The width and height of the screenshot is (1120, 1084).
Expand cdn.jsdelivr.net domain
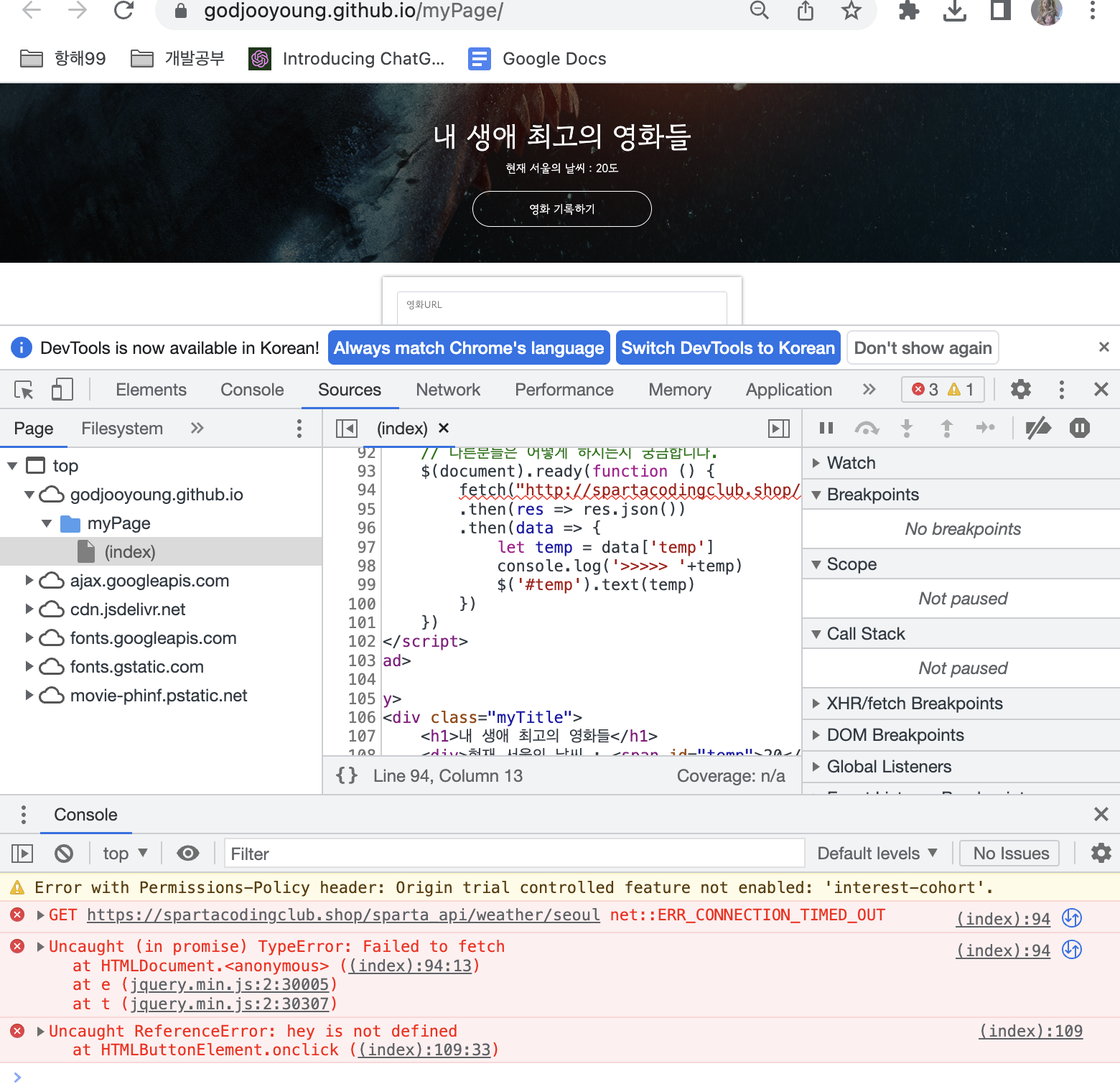(29, 609)
